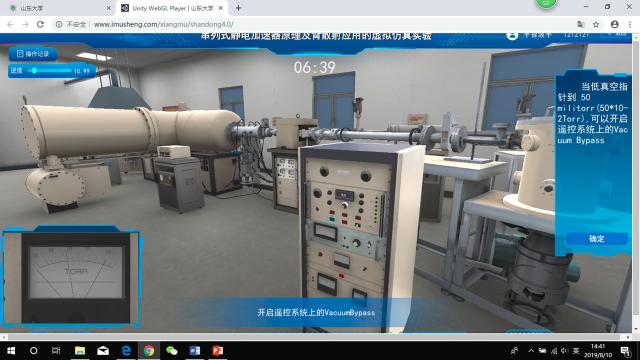Open Word from the taskbar

tap(195, 351)
